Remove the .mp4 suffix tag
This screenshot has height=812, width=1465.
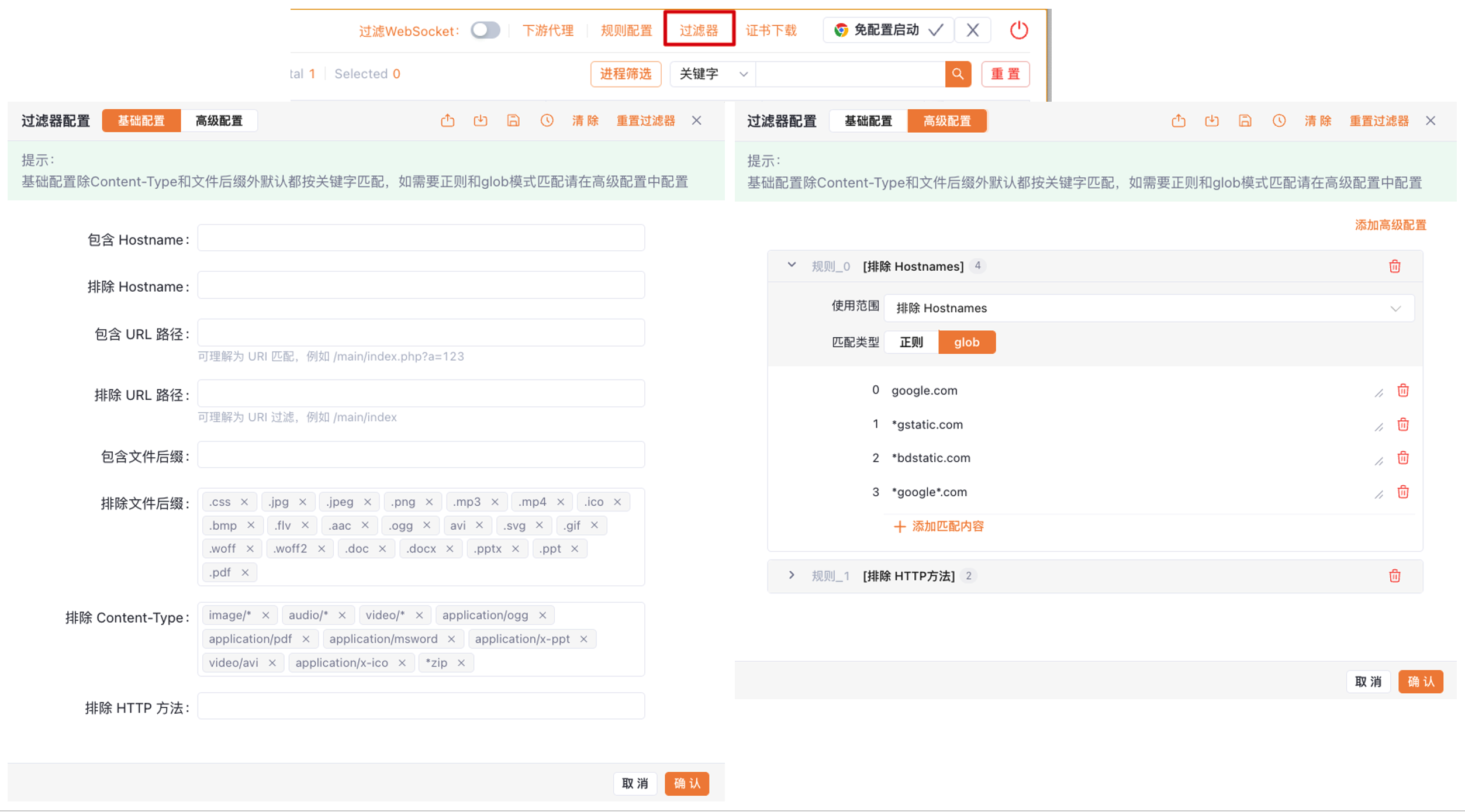[x=560, y=502]
